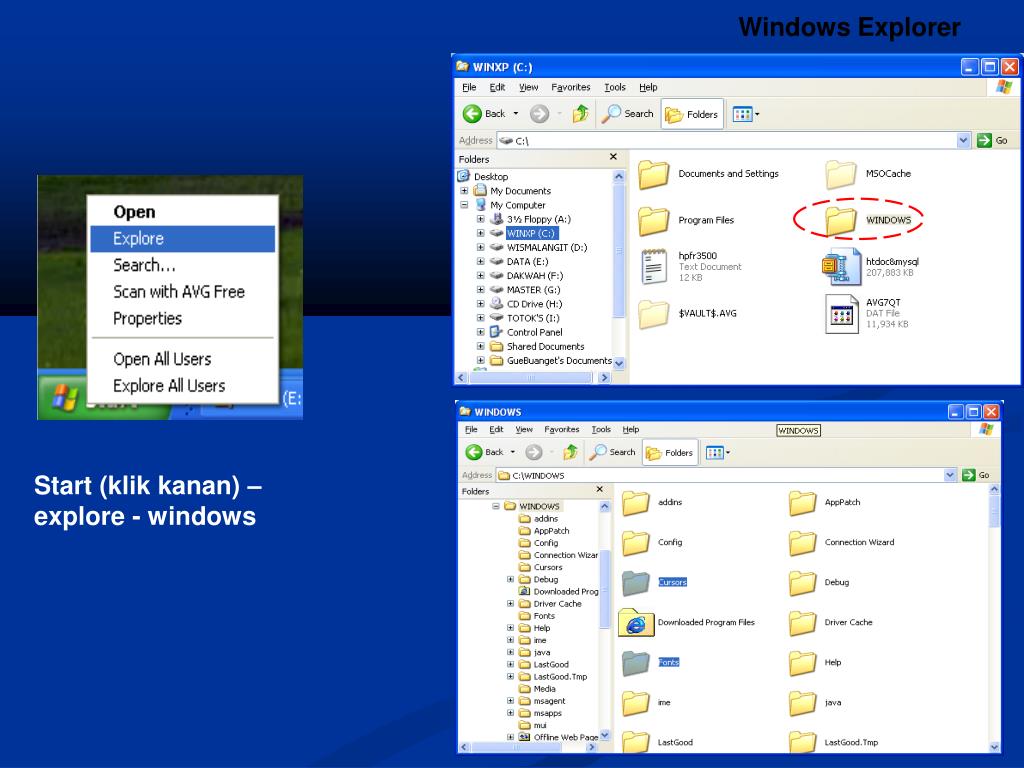The image size is (1024, 768).
Task: Select DAKWAH (F:) drive in tree
Action: click(534, 276)
